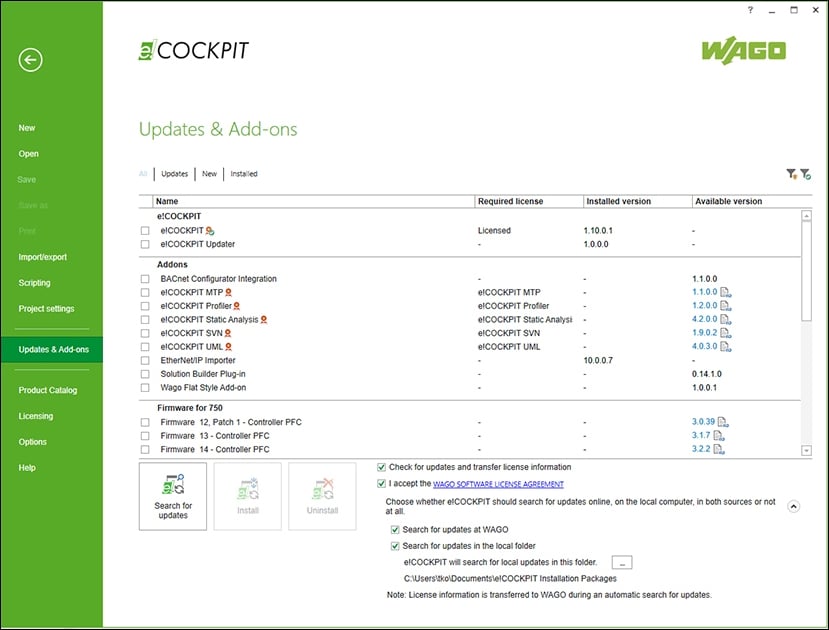Tick the EtherNet/IP Importer checkbox
Screen dimensions: 829x630
145,360
